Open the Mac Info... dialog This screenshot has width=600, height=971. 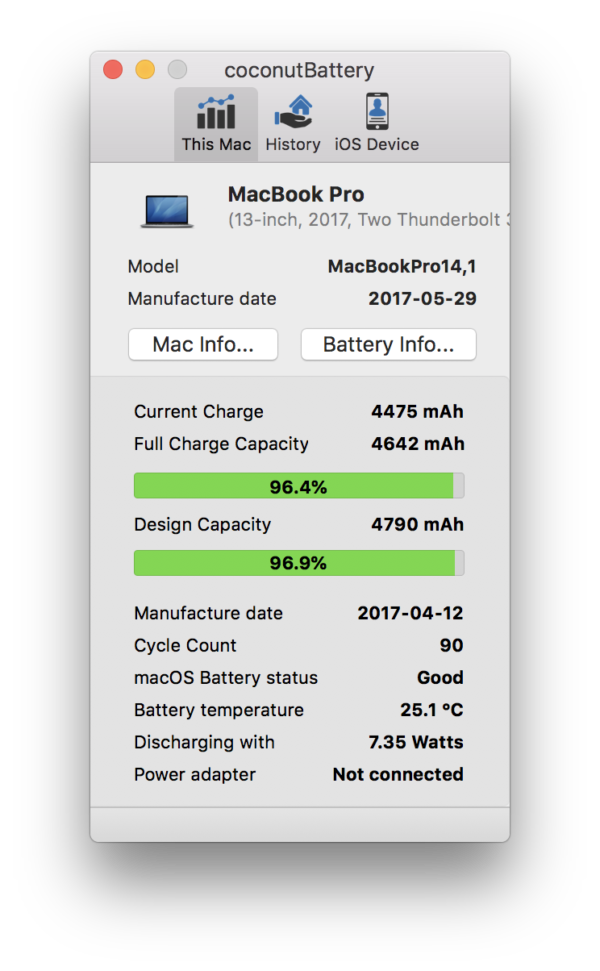tap(203, 344)
